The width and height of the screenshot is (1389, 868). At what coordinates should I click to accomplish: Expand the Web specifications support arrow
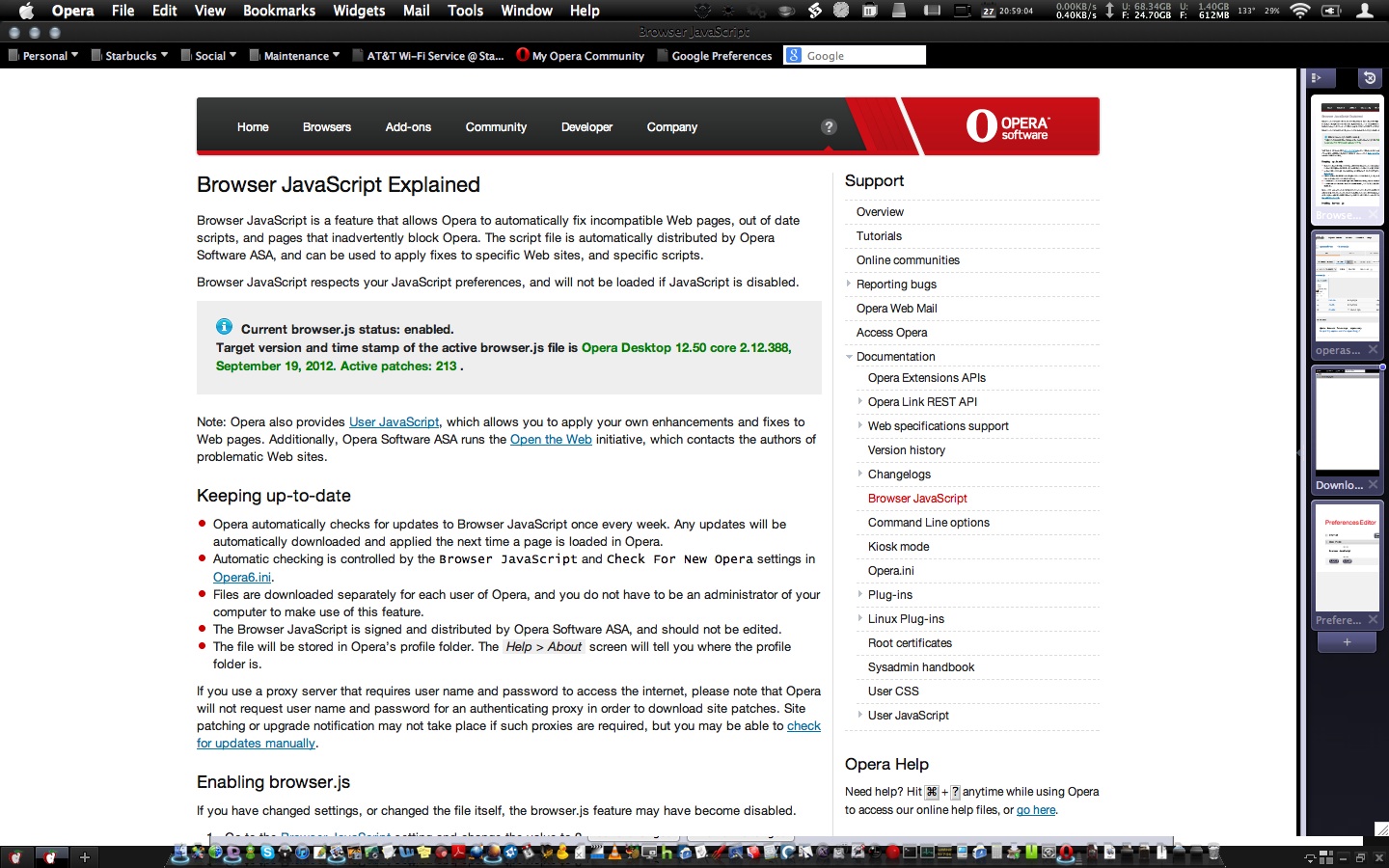coord(860,425)
